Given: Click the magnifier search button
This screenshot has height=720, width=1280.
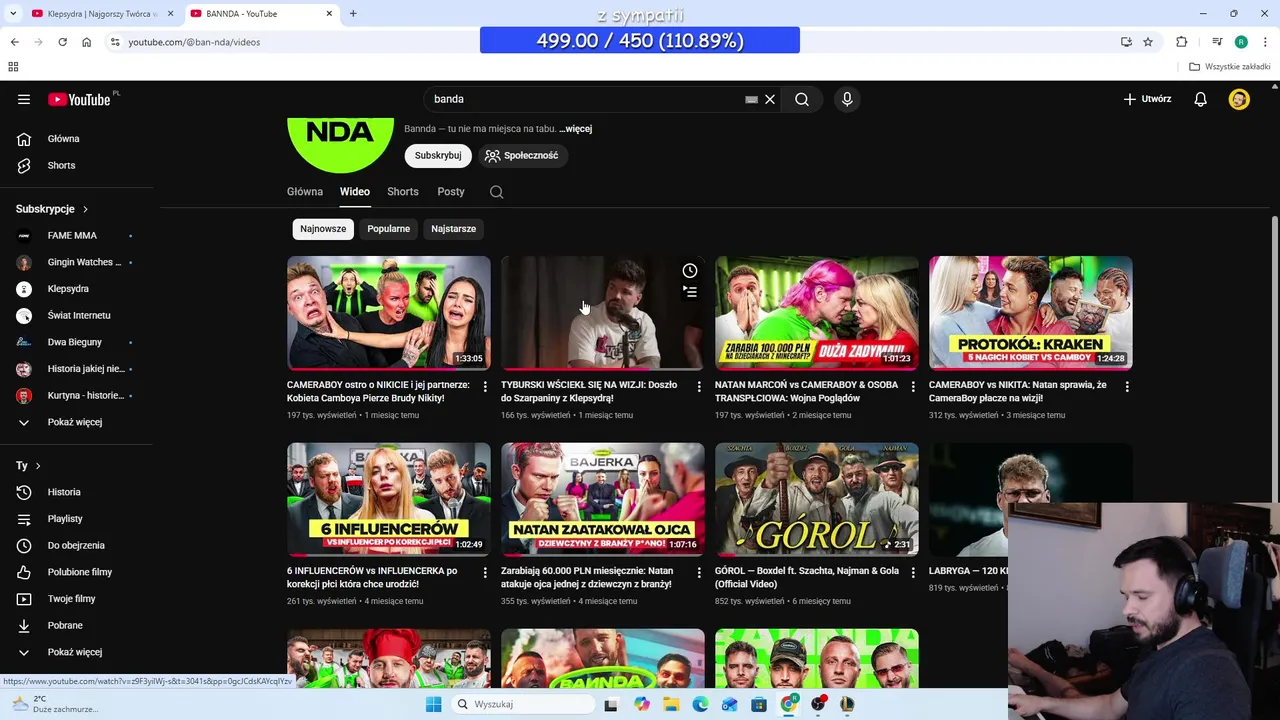Looking at the screenshot, I should (x=802, y=99).
